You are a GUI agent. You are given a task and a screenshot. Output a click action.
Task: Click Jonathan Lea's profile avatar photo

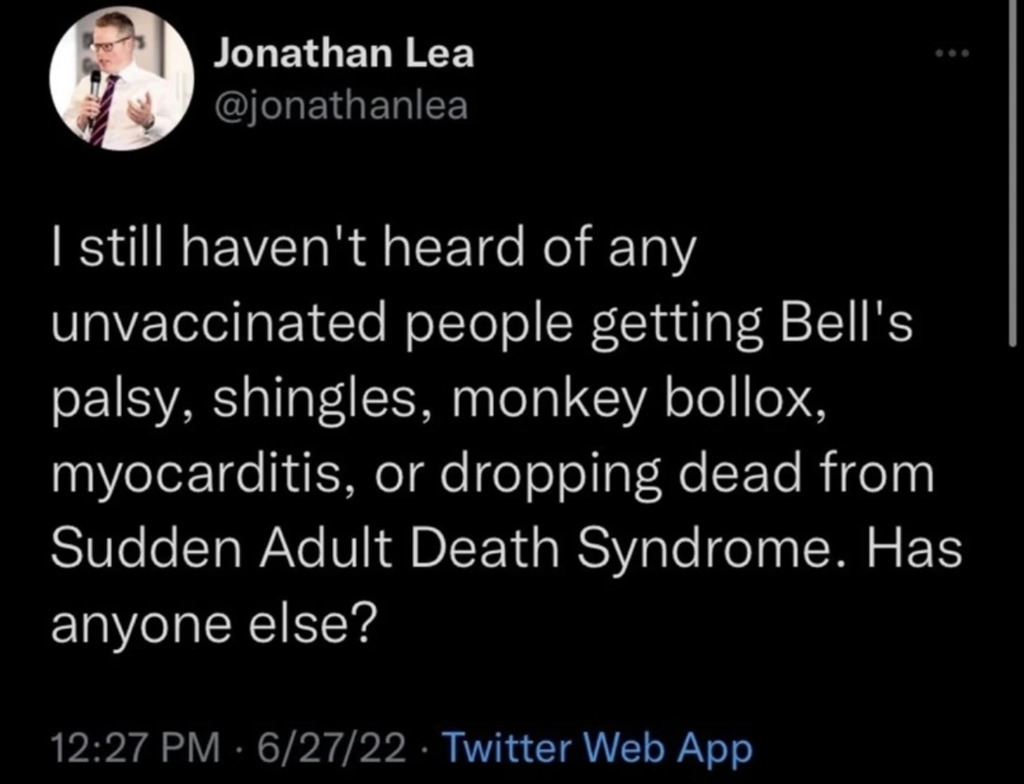122,82
